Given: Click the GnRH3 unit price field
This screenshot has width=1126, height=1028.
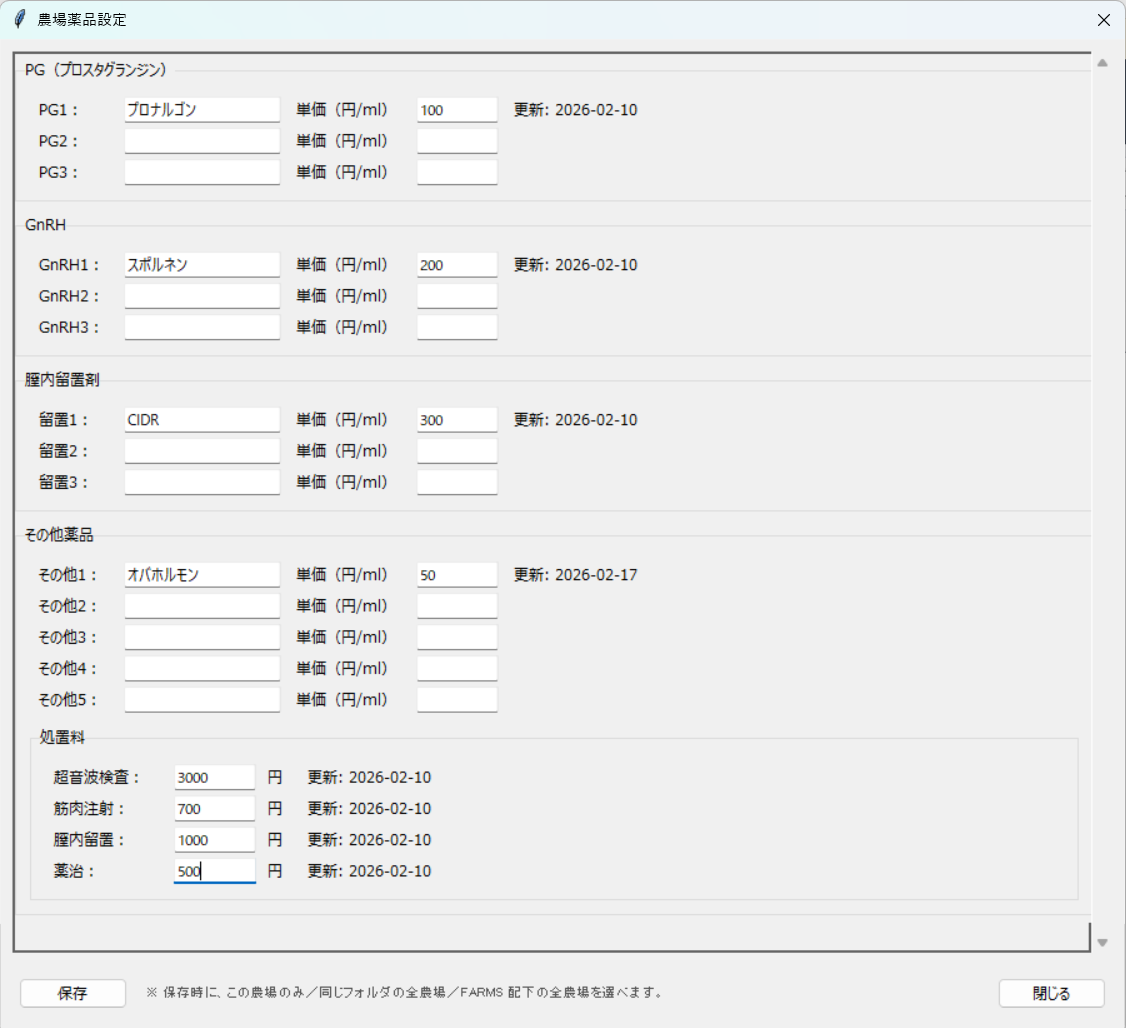Looking at the screenshot, I should pos(457,327).
